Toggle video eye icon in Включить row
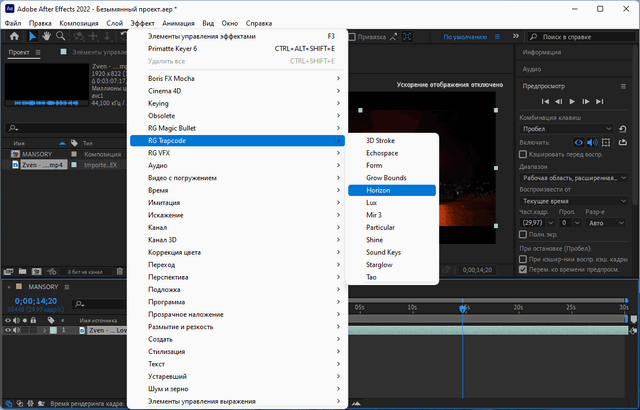 pyautogui.click(x=579, y=143)
